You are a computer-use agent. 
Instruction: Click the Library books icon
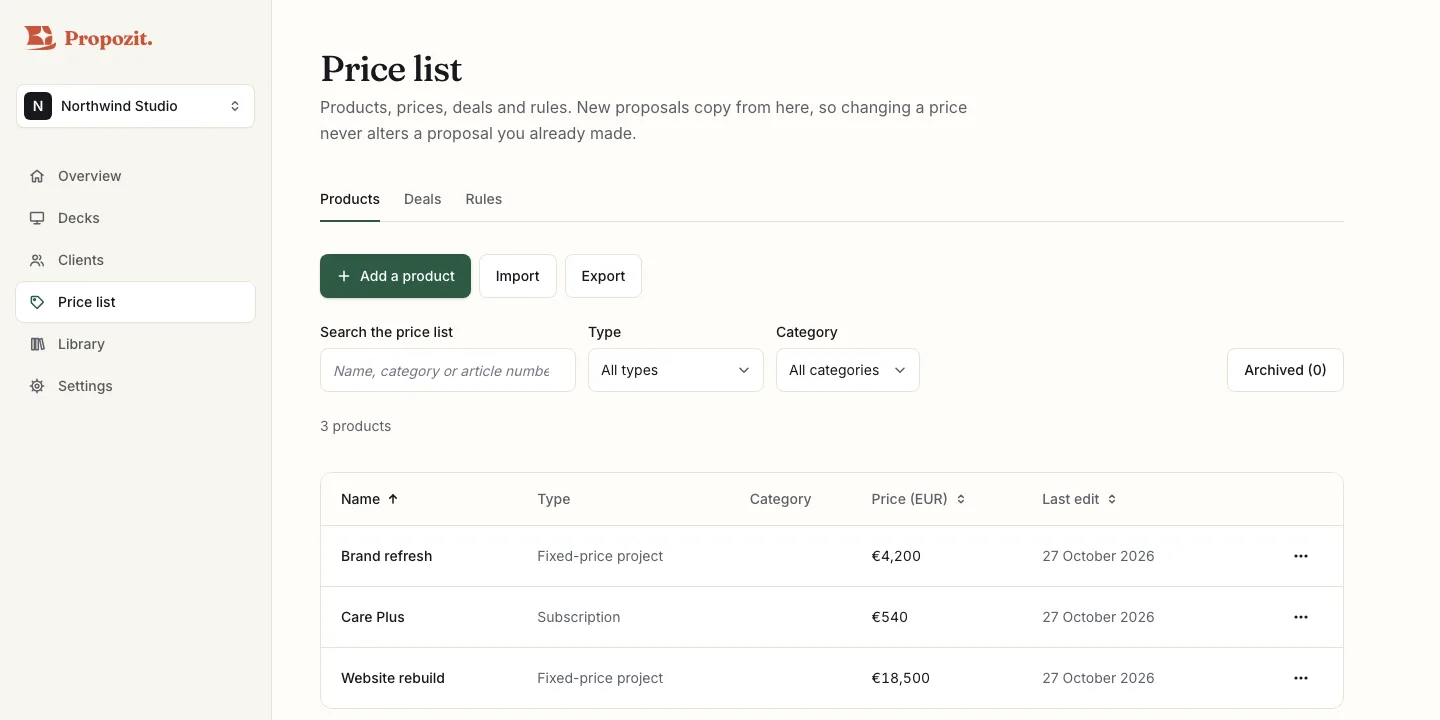(x=37, y=344)
